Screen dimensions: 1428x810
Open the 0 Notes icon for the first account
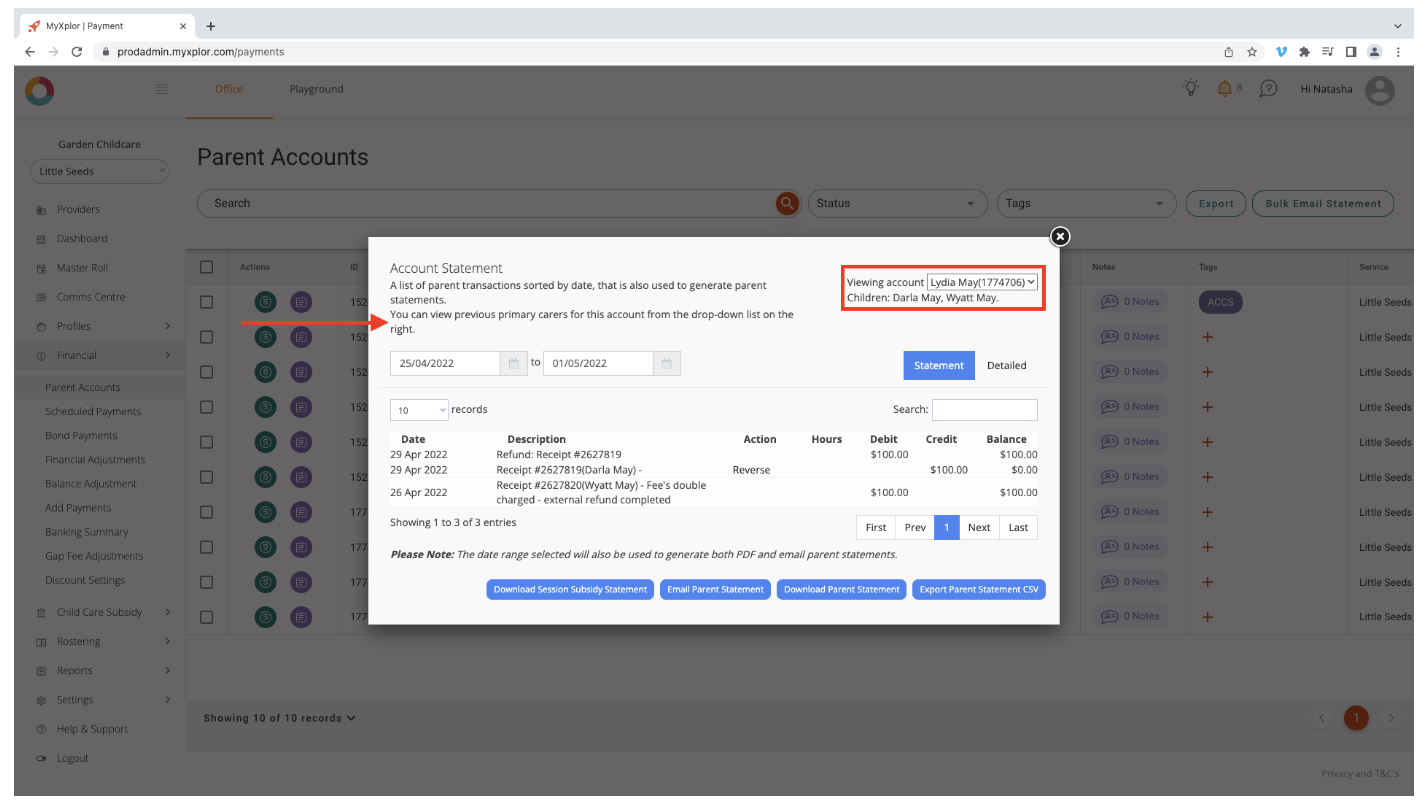coord(1131,301)
